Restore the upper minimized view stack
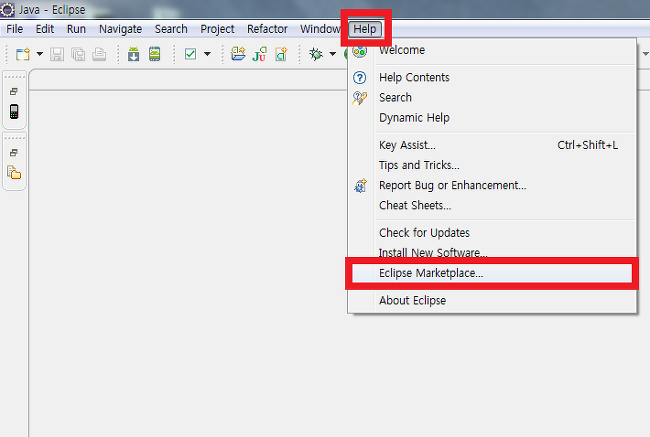This screenshot has width=650, height=437. (14, 91)
